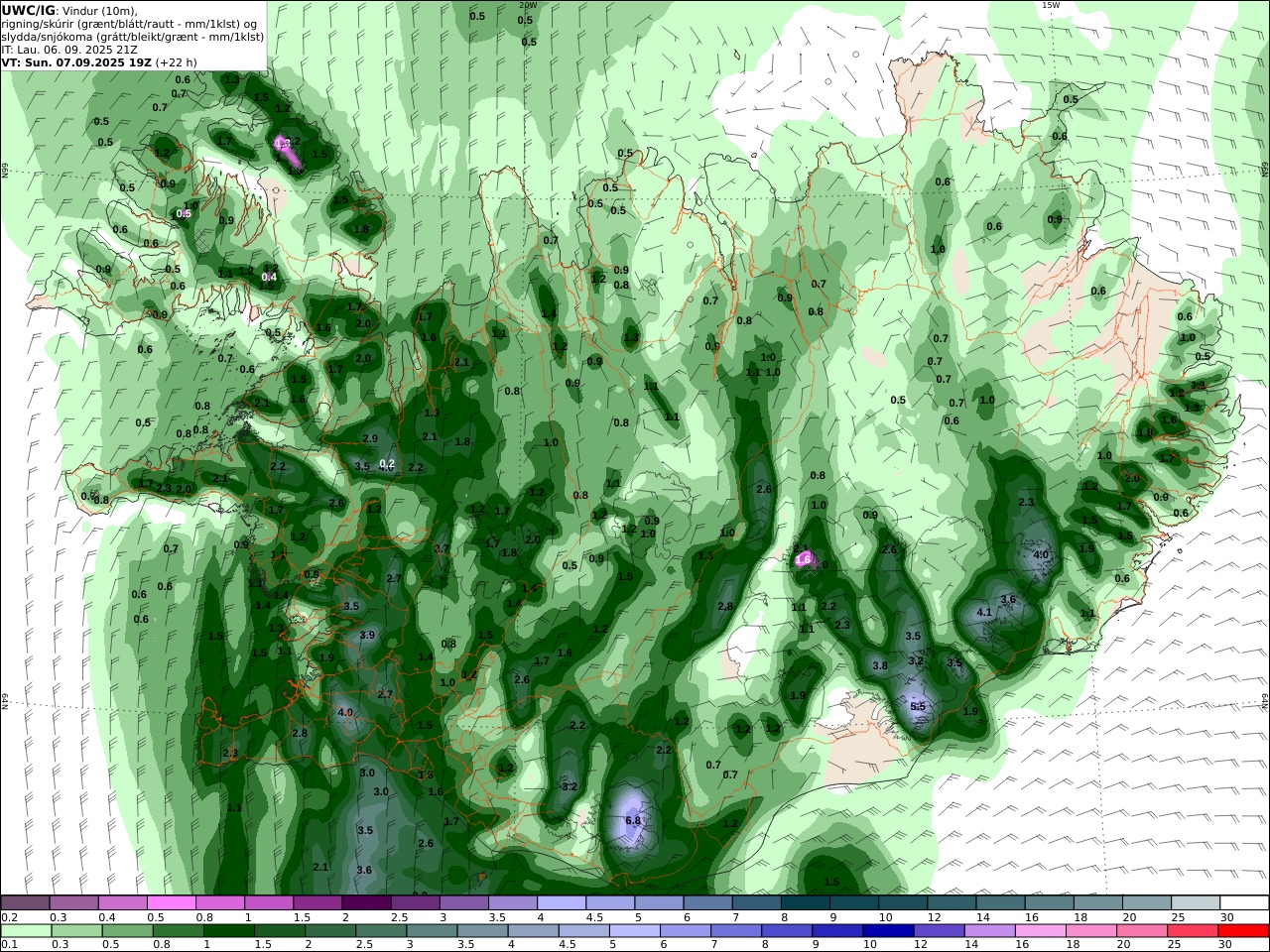Select the bright magenta snow swatch labeled 0.5
Viewport: 1270px width, 952px height.
pos(171,902)
